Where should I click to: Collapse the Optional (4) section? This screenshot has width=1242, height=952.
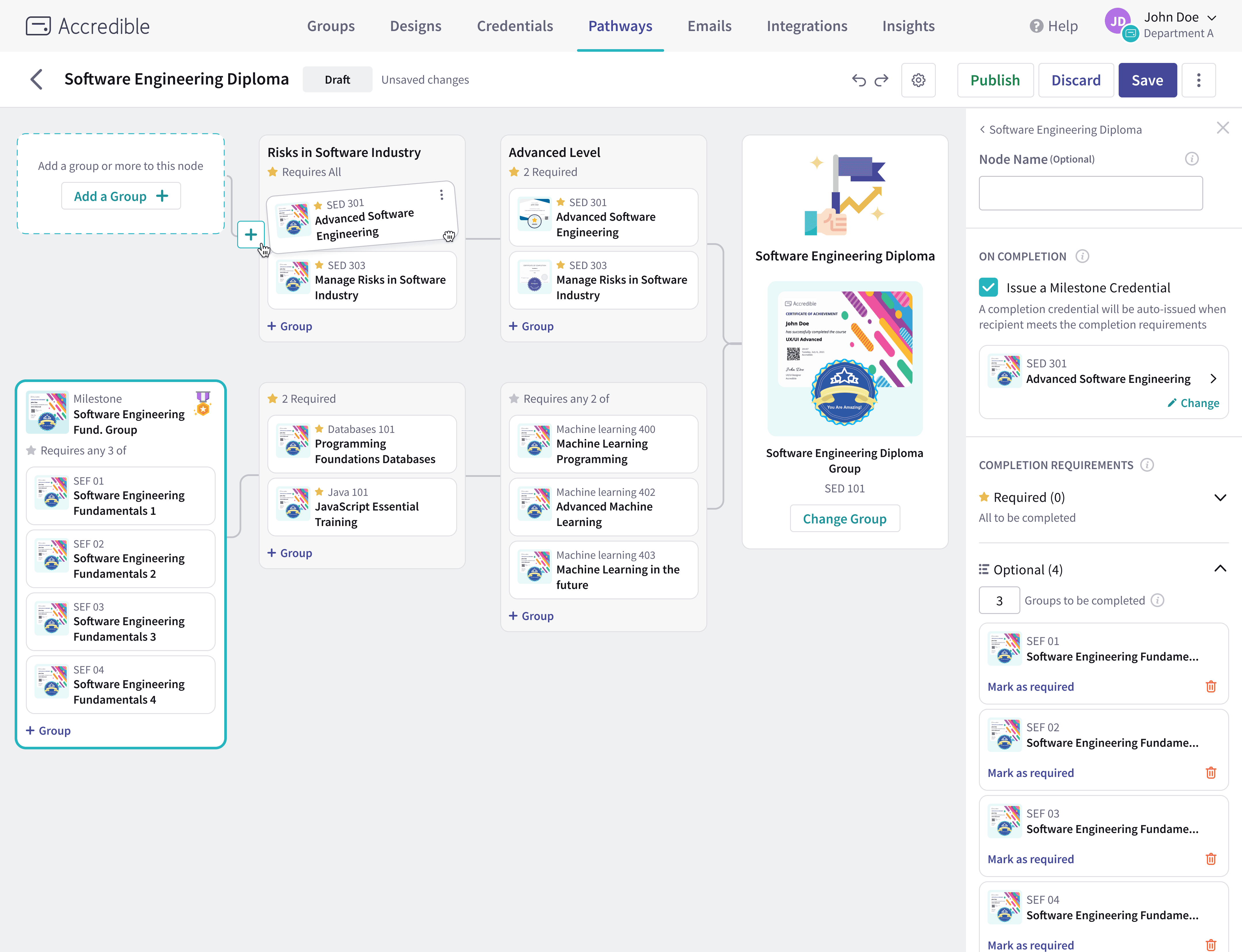click(x=1220, y=569)
